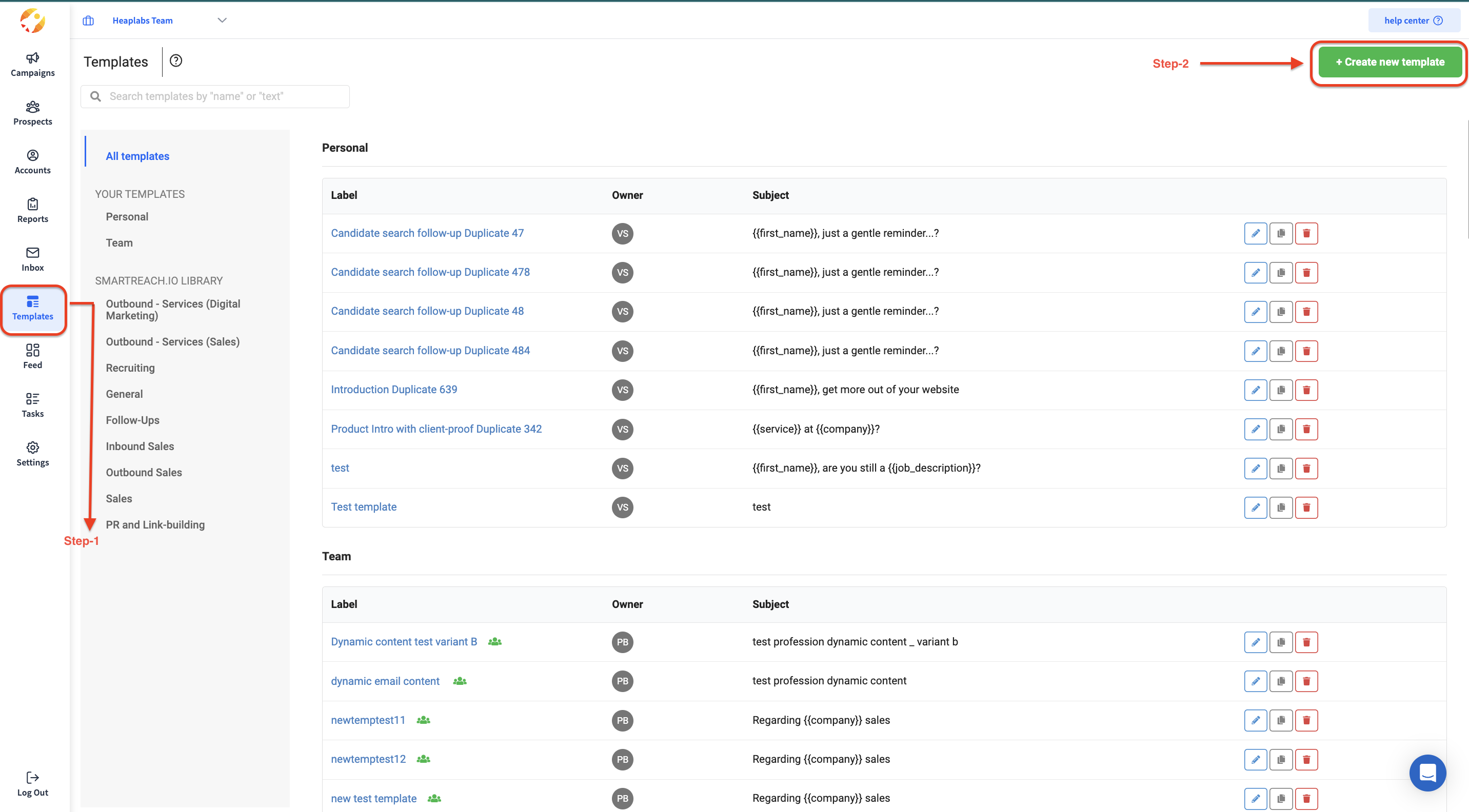1469x812 pixels.
Task: Select 'Recruiting' library category
Action: [130, 368]
